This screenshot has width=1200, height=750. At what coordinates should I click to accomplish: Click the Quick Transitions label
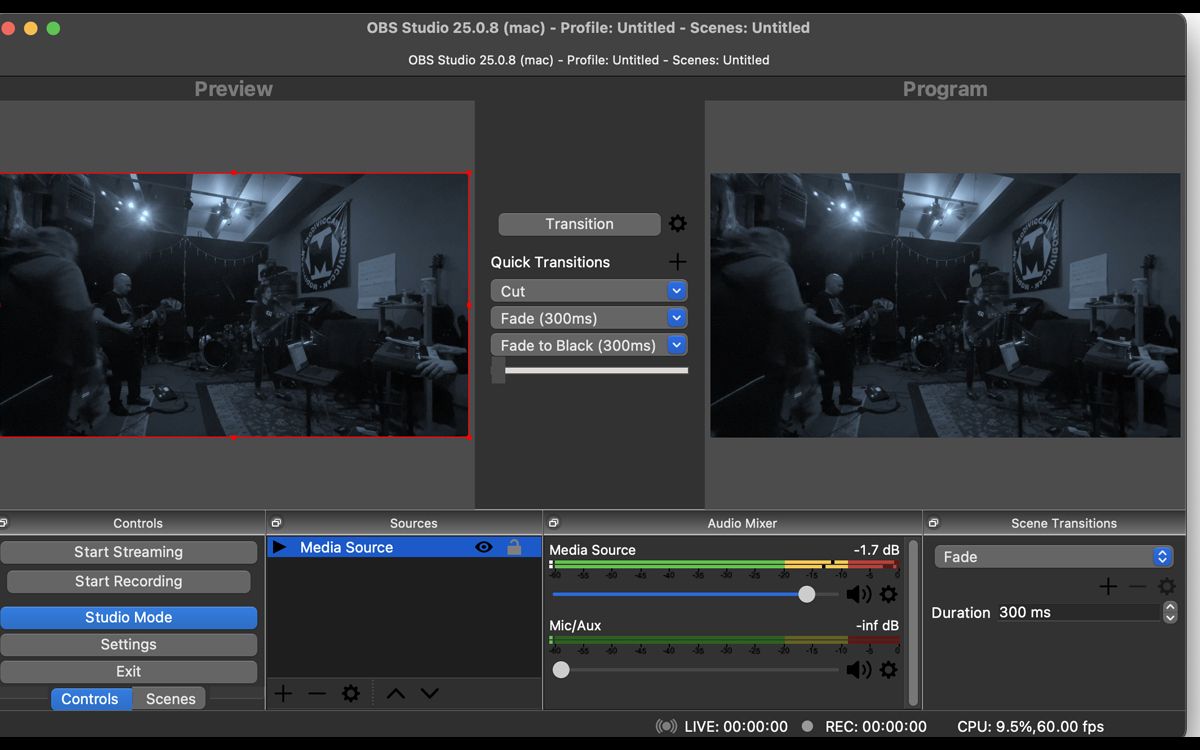(550, 262)
